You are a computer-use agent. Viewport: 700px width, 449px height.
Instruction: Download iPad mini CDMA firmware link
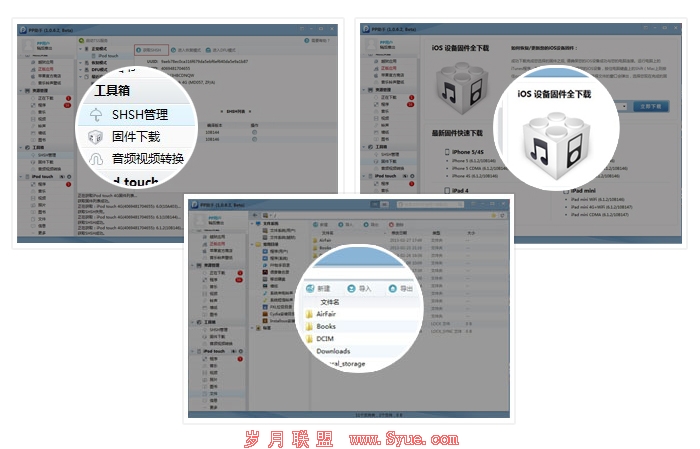tap(600, 215)
